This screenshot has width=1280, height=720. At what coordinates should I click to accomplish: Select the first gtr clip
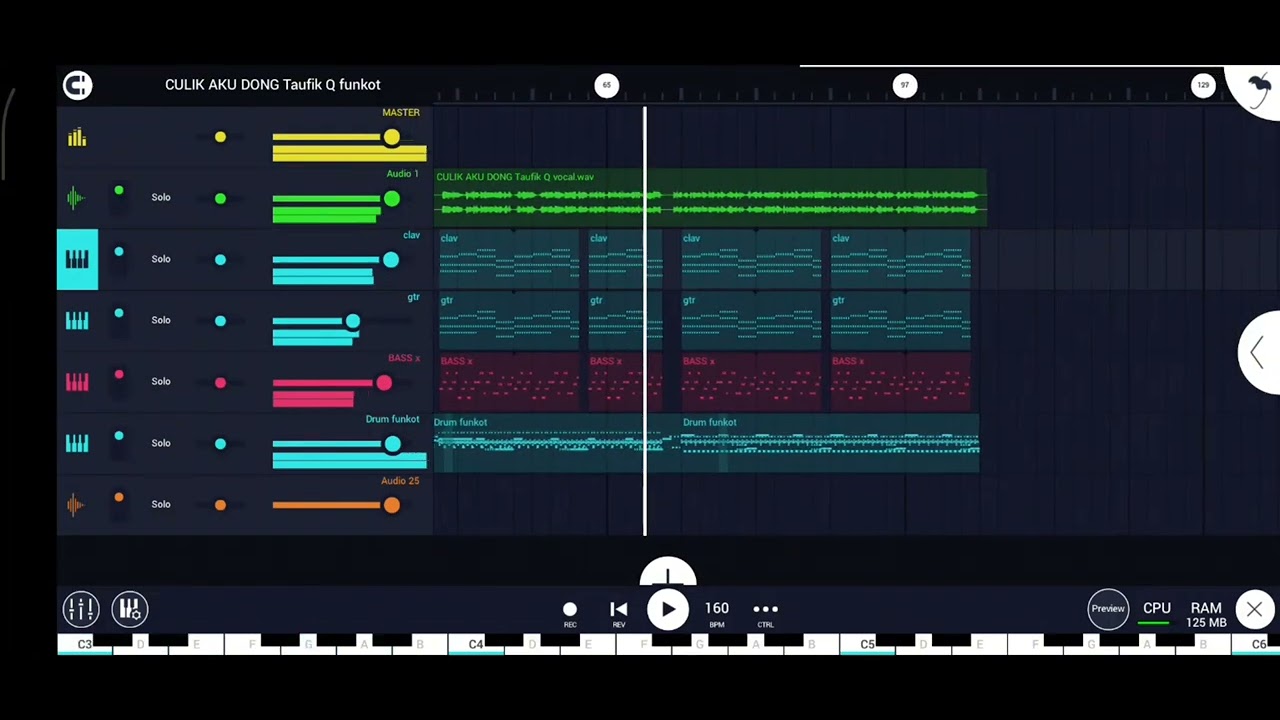pyautogui.click(x=508, y=320)
